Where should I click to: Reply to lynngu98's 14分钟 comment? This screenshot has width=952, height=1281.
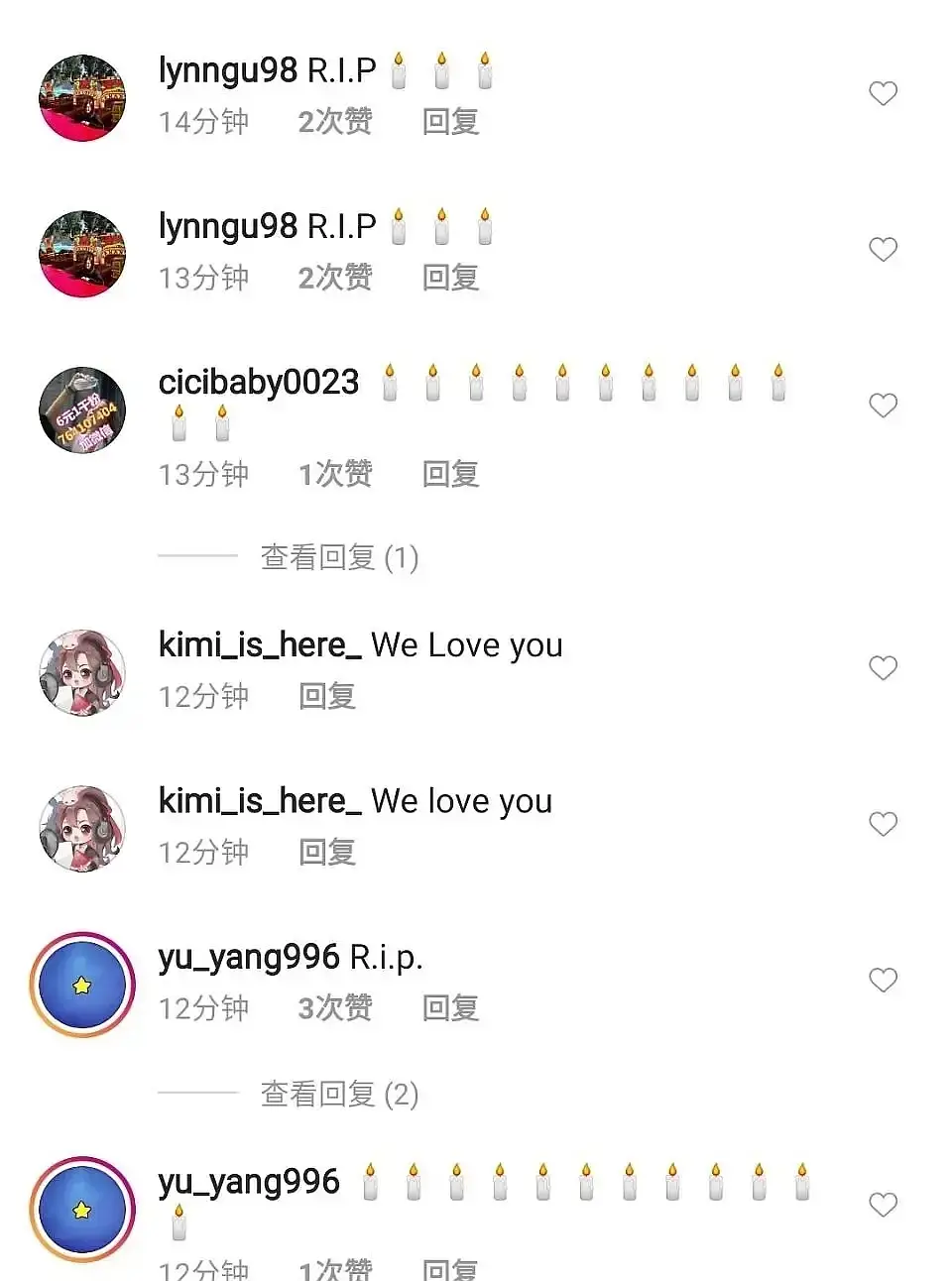(451, 121)
